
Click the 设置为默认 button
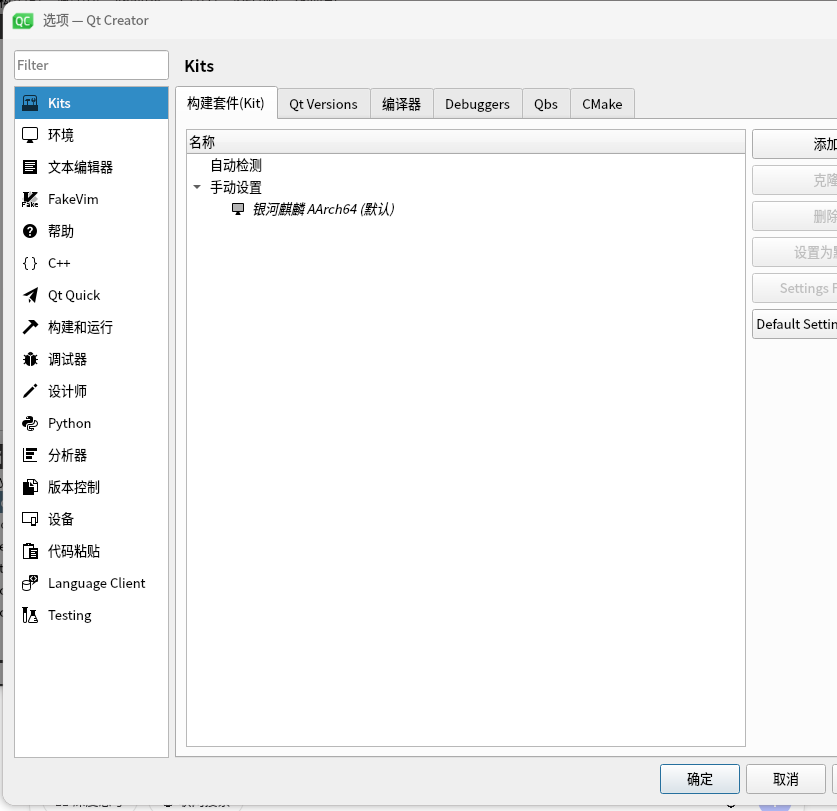point(795,252)
